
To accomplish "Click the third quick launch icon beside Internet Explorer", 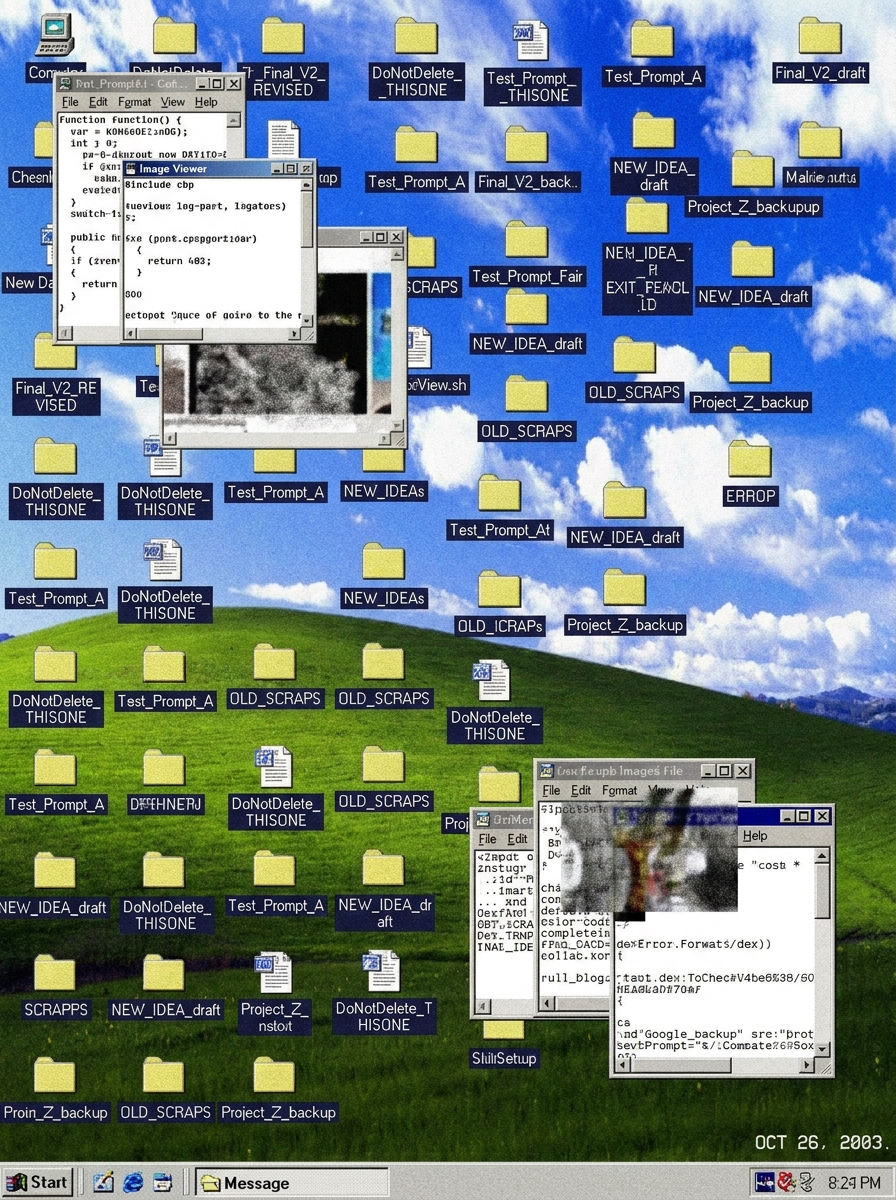I will 163,1182.
